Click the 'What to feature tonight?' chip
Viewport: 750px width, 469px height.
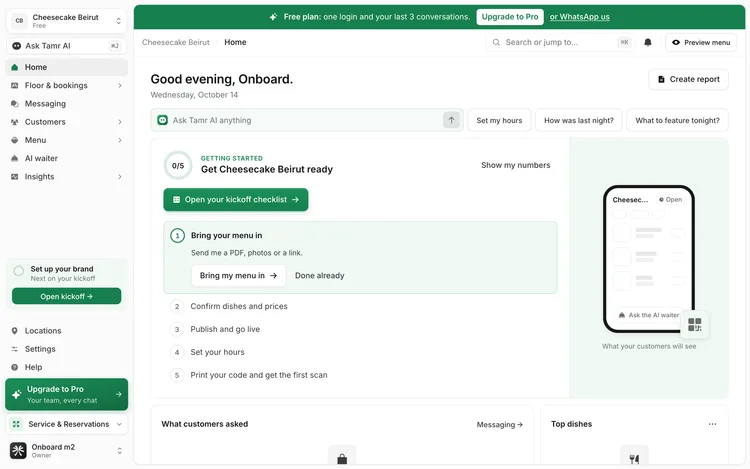(x=677, y=120)
